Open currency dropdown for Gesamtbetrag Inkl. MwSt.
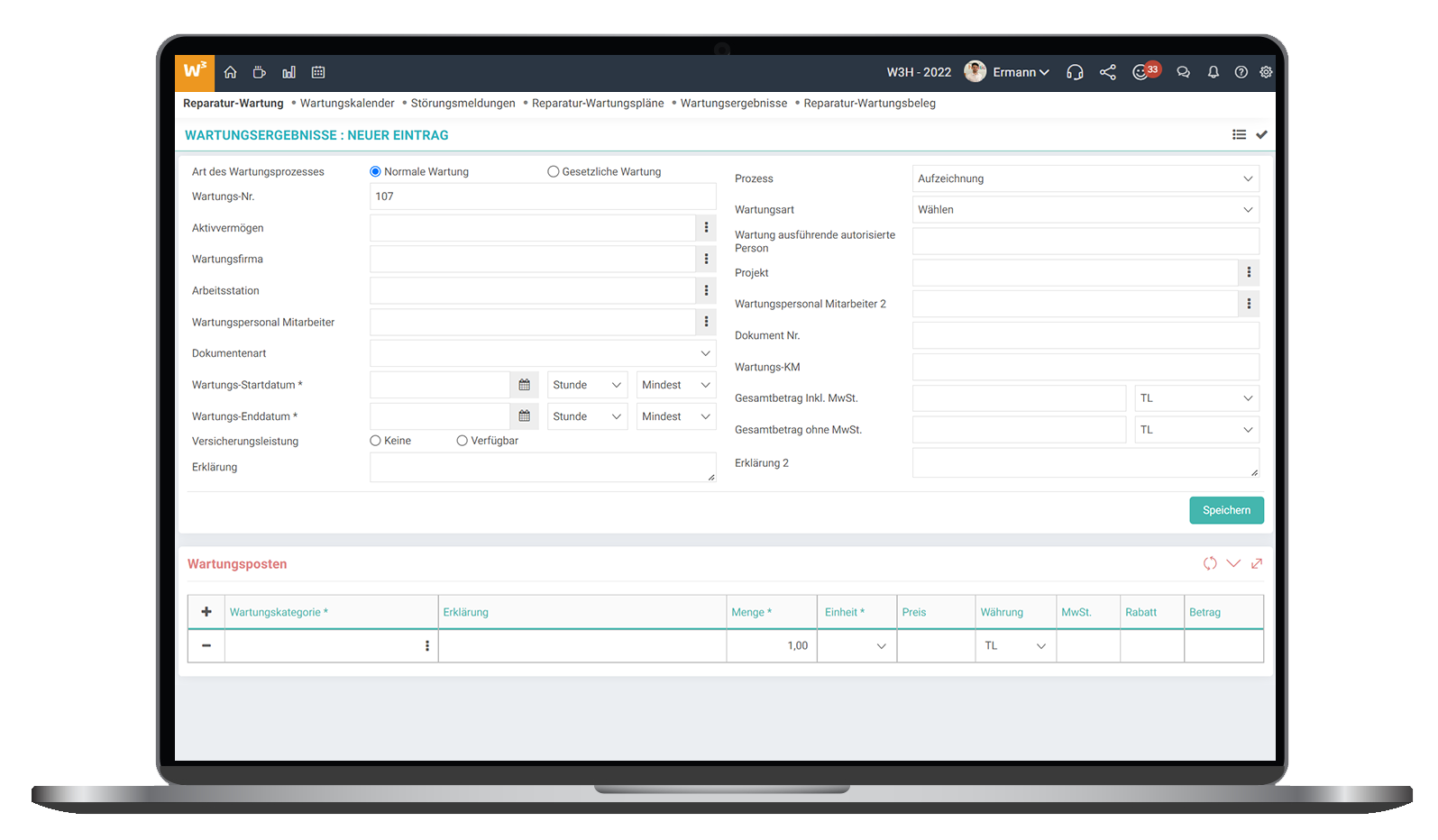 coord(1196,398)
